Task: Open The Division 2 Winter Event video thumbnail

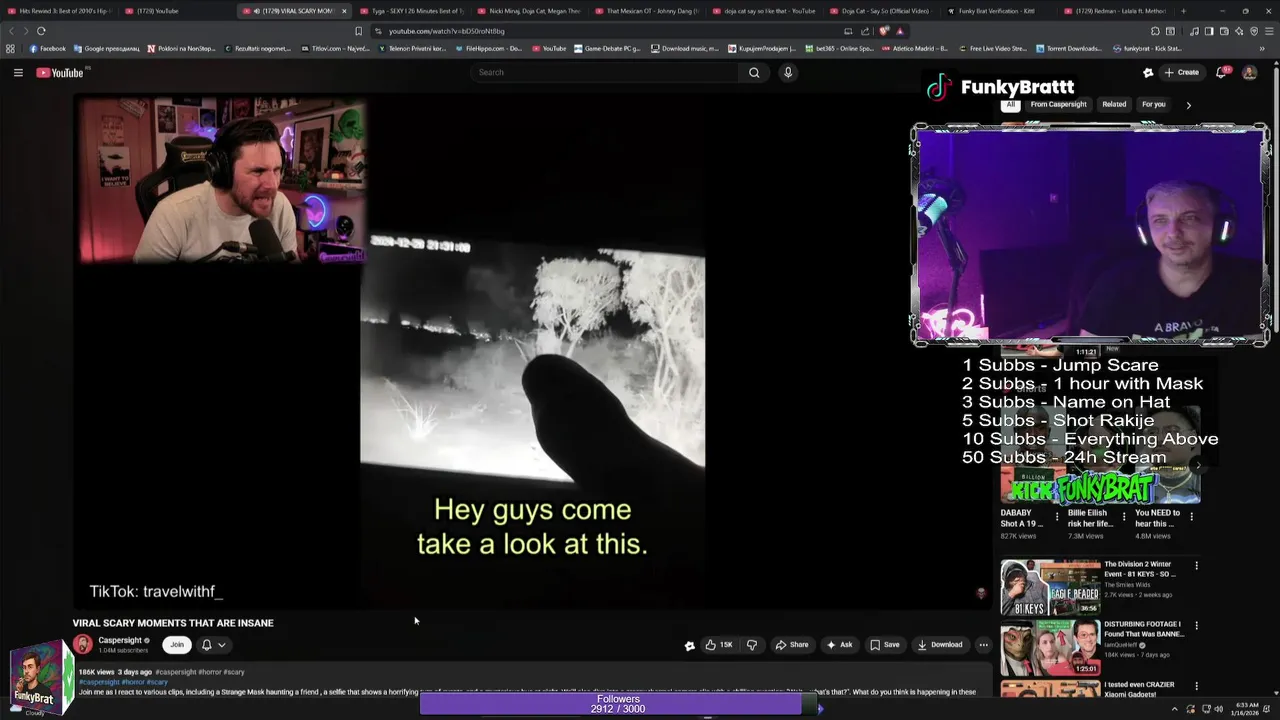Action: (1050, 587)
